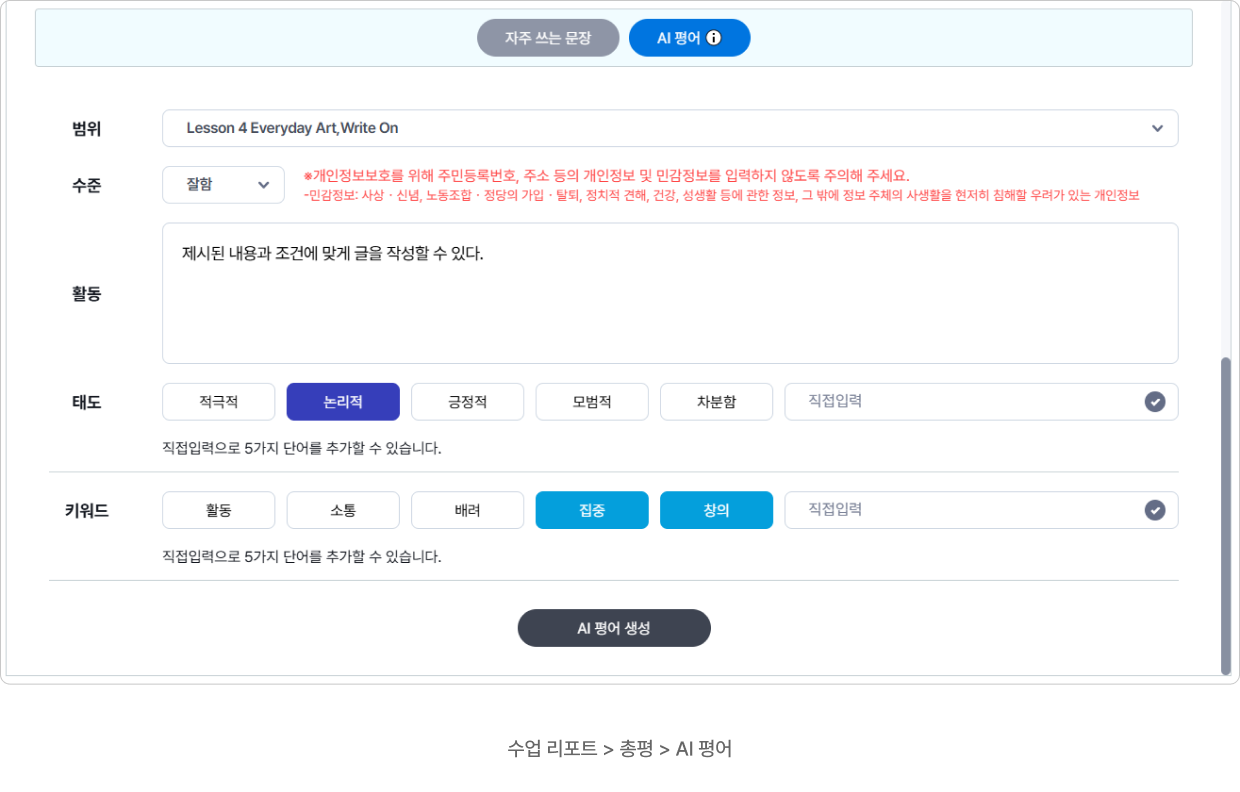Click the 5가지 단어 hint under 태도
This screenshot has height=792, width=1240.
(302, 448)
